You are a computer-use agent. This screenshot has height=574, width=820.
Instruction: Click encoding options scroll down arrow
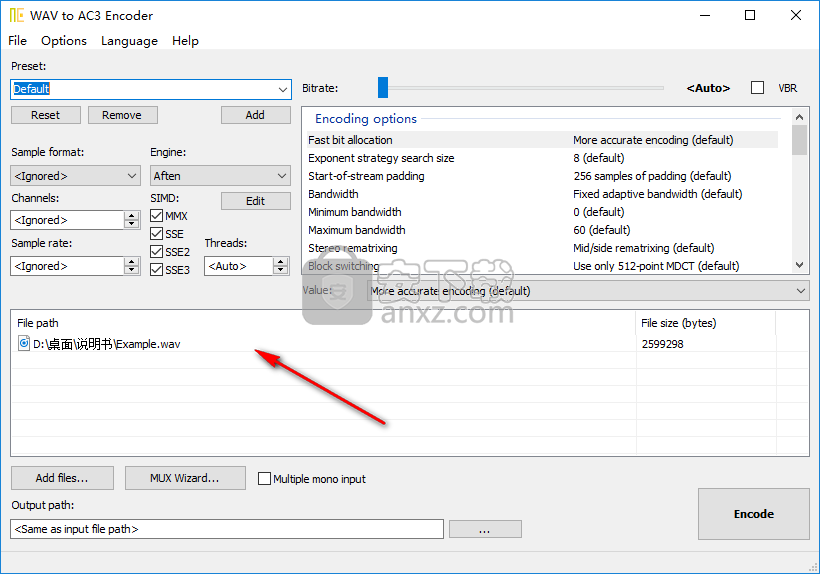(x=799, y=265)
